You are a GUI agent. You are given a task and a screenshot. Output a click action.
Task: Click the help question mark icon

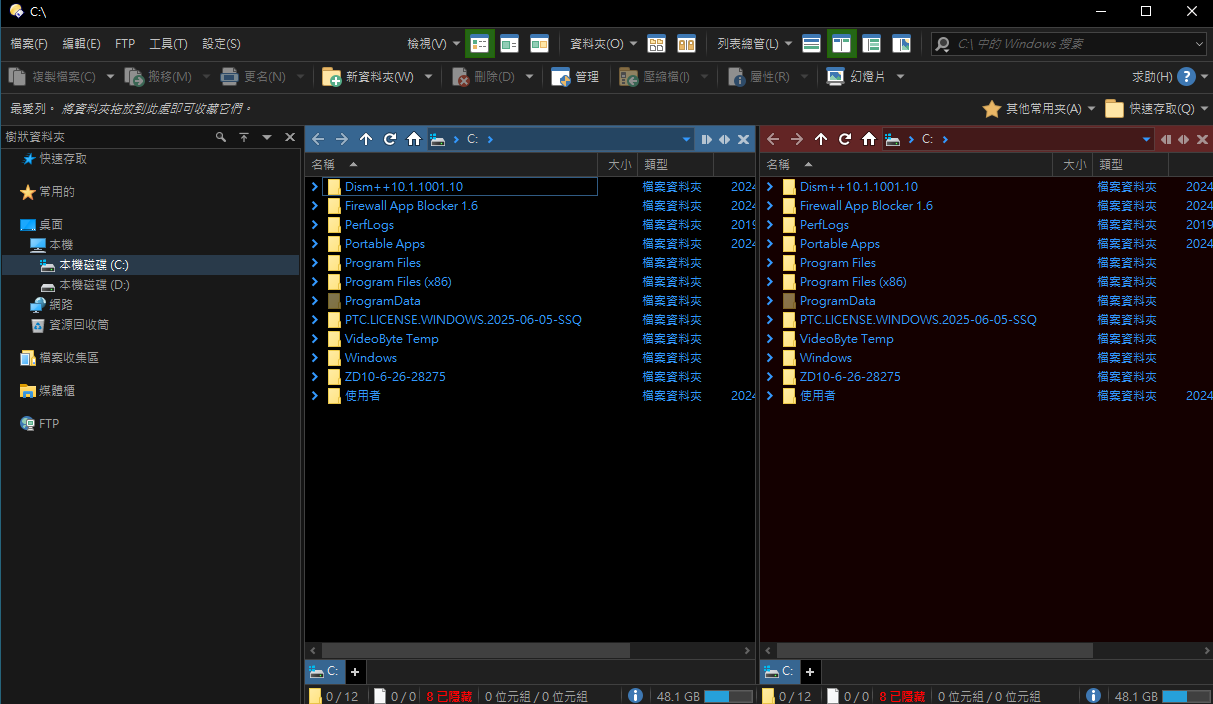pyautogui.click(x=1186, y=77)
